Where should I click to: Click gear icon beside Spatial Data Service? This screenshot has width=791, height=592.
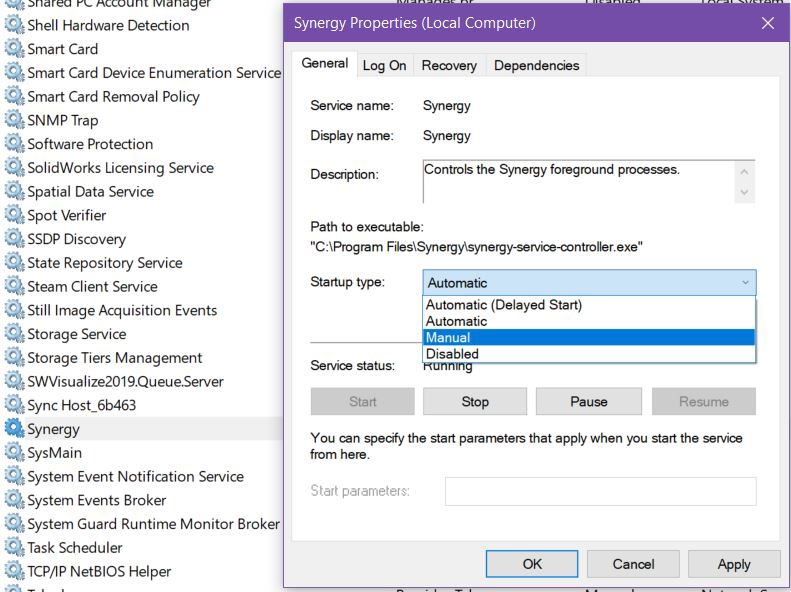(x=14, y=191)
